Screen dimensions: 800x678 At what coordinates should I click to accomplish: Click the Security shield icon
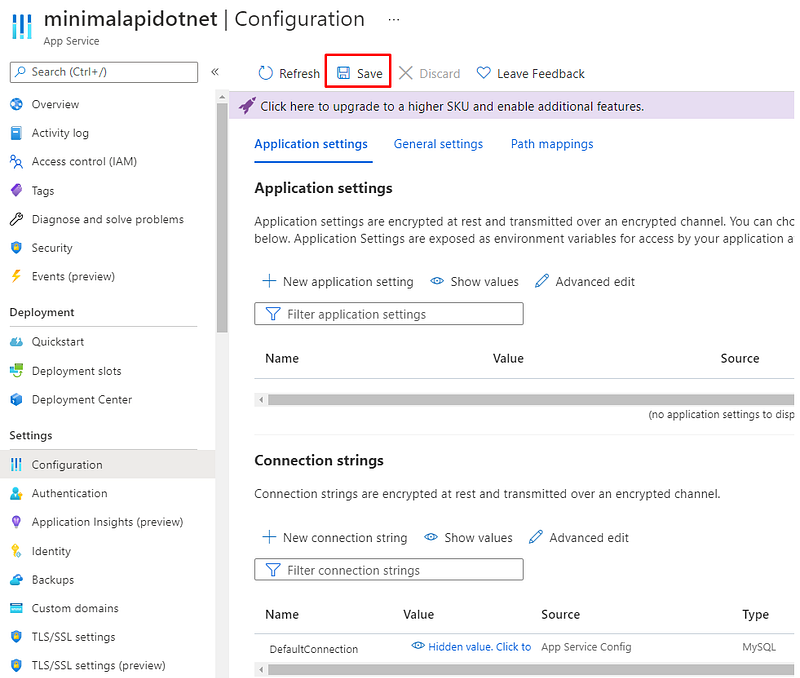click(16, 247)
